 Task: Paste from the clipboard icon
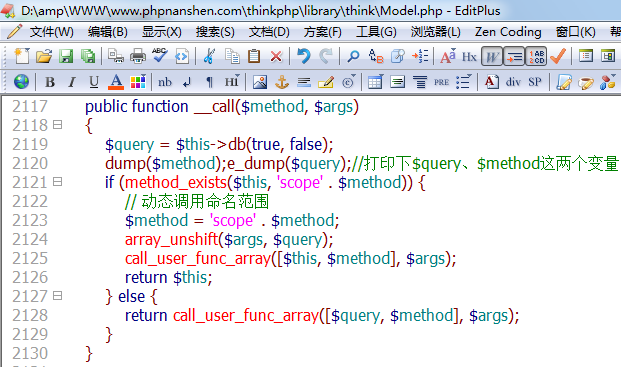coord(254,56)
